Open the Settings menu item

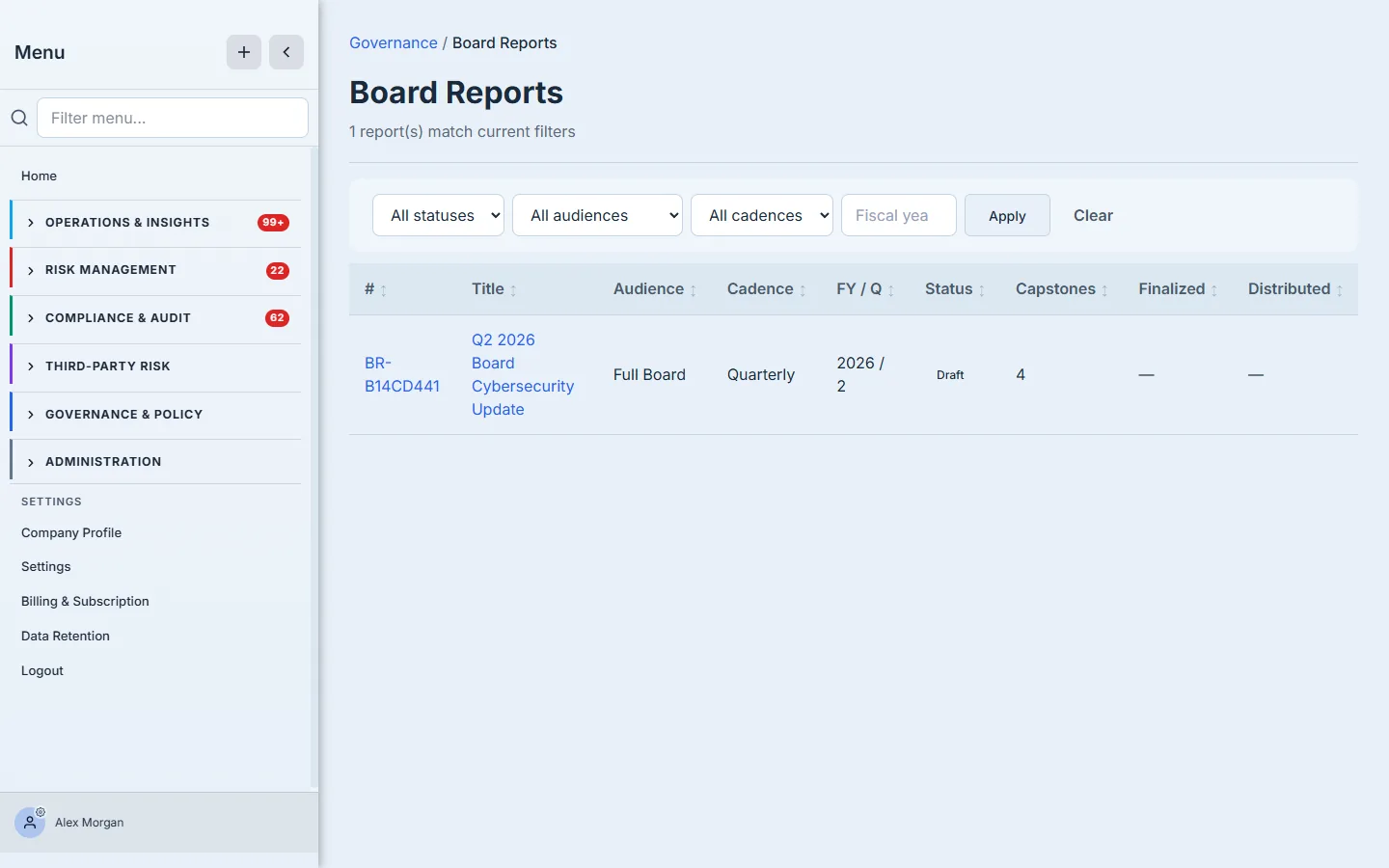pyautogui.click(x=46, y=566)
